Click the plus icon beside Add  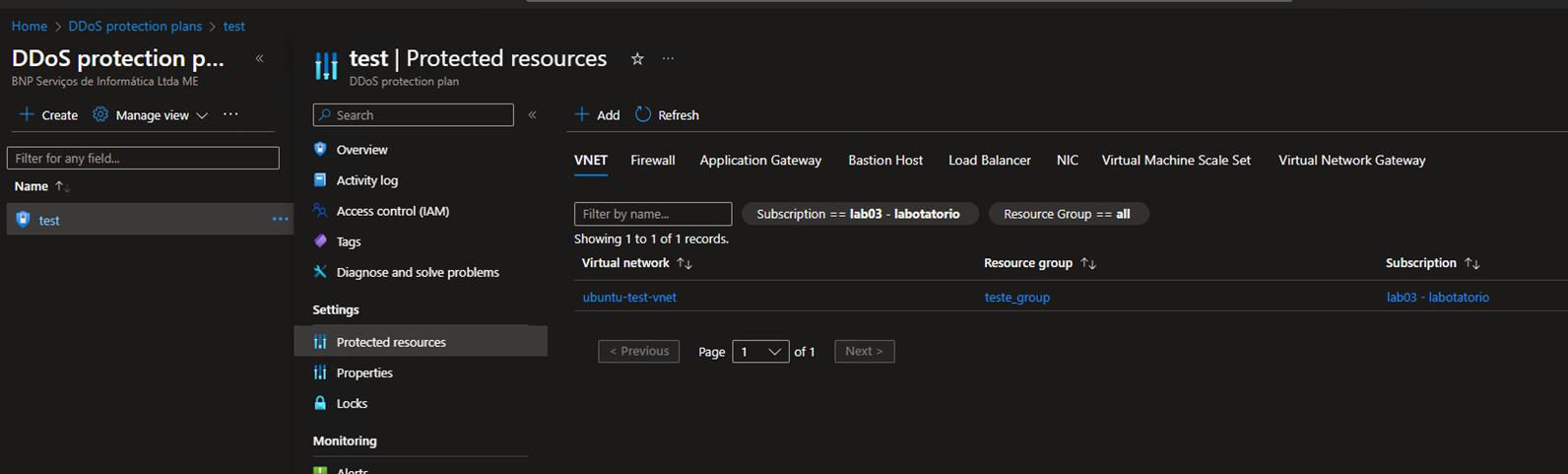click(582, 114)
